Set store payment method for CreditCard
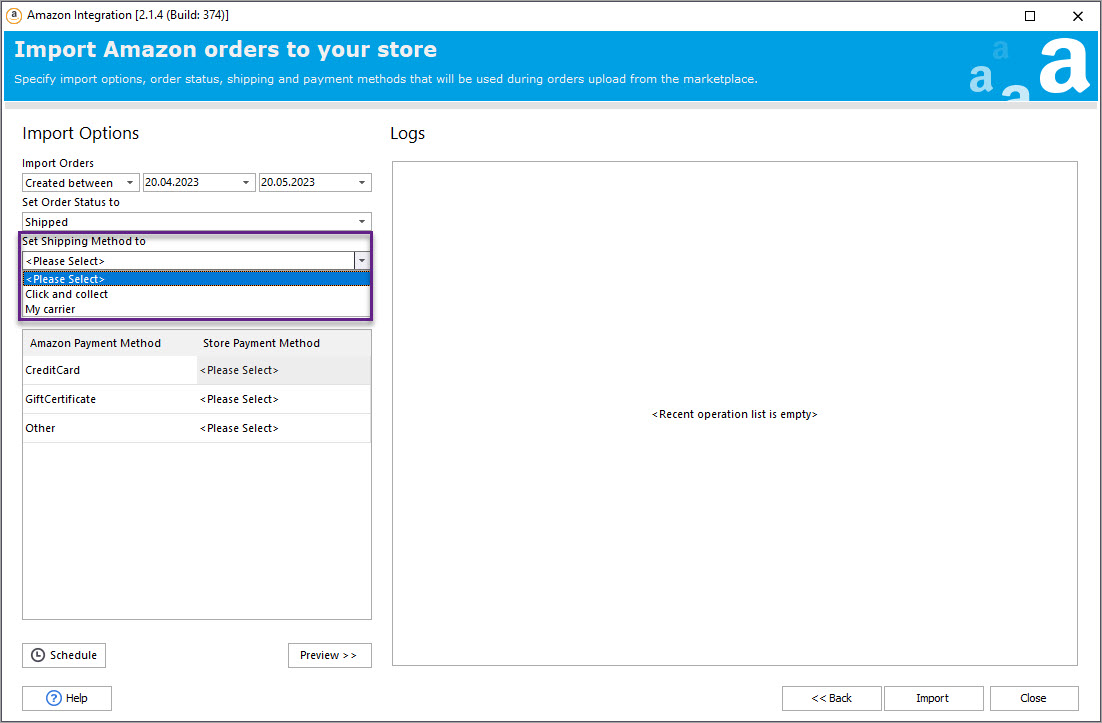Viewport: 1102px width, 723px height. click(x=283, y=370)
